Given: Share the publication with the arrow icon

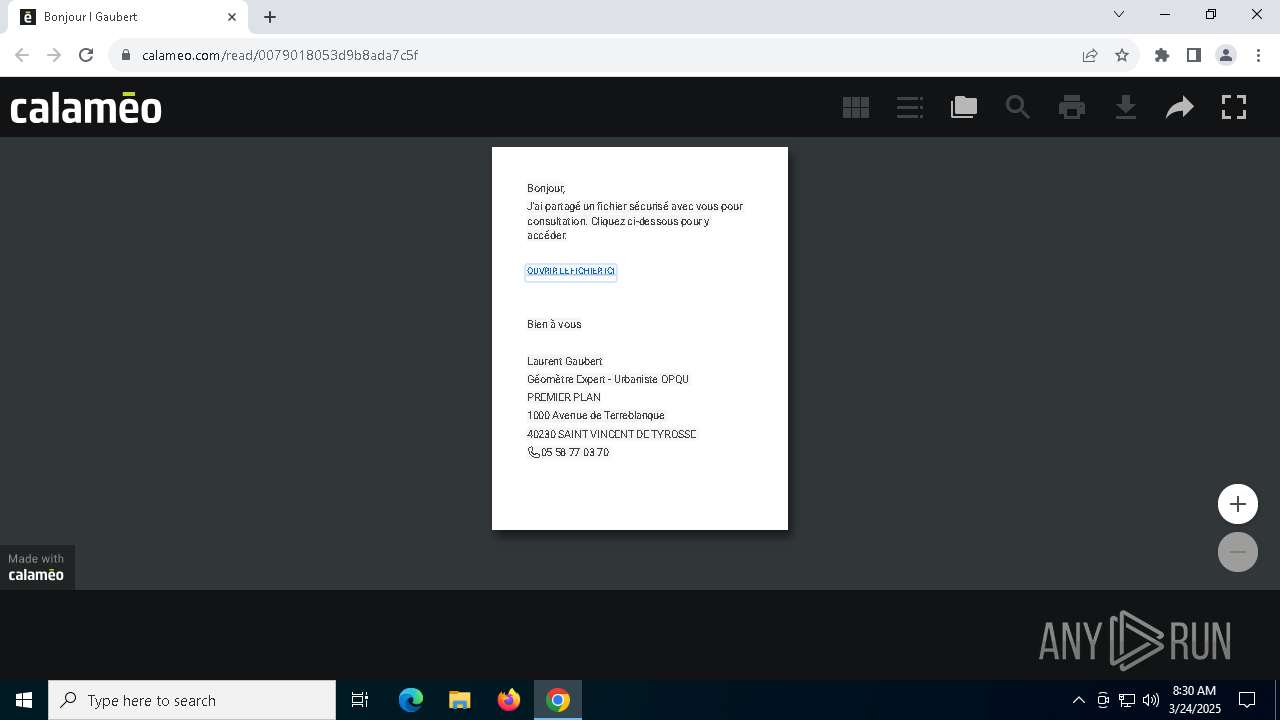Looking at the screenshot, I should coord(1180,107).
